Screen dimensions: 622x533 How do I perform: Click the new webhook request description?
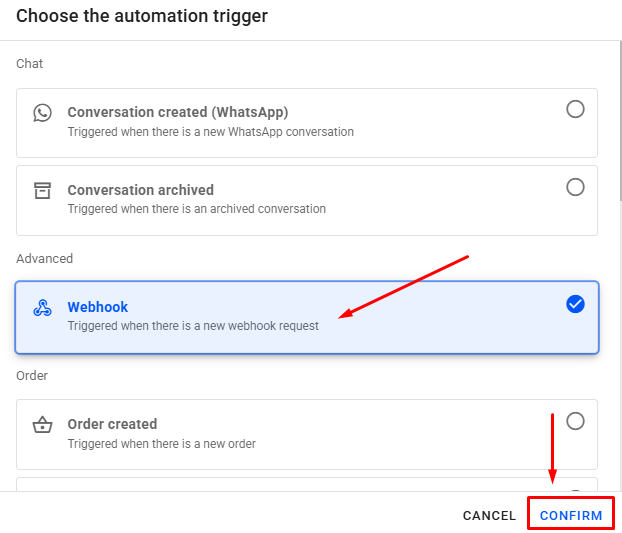point(193,326)
